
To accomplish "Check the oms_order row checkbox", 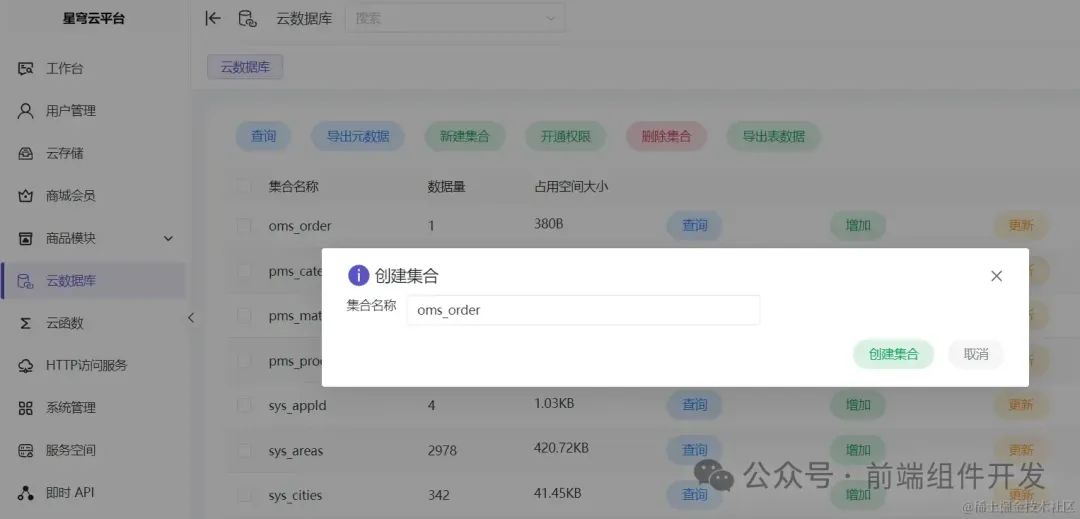I will [x=244, y=225].
